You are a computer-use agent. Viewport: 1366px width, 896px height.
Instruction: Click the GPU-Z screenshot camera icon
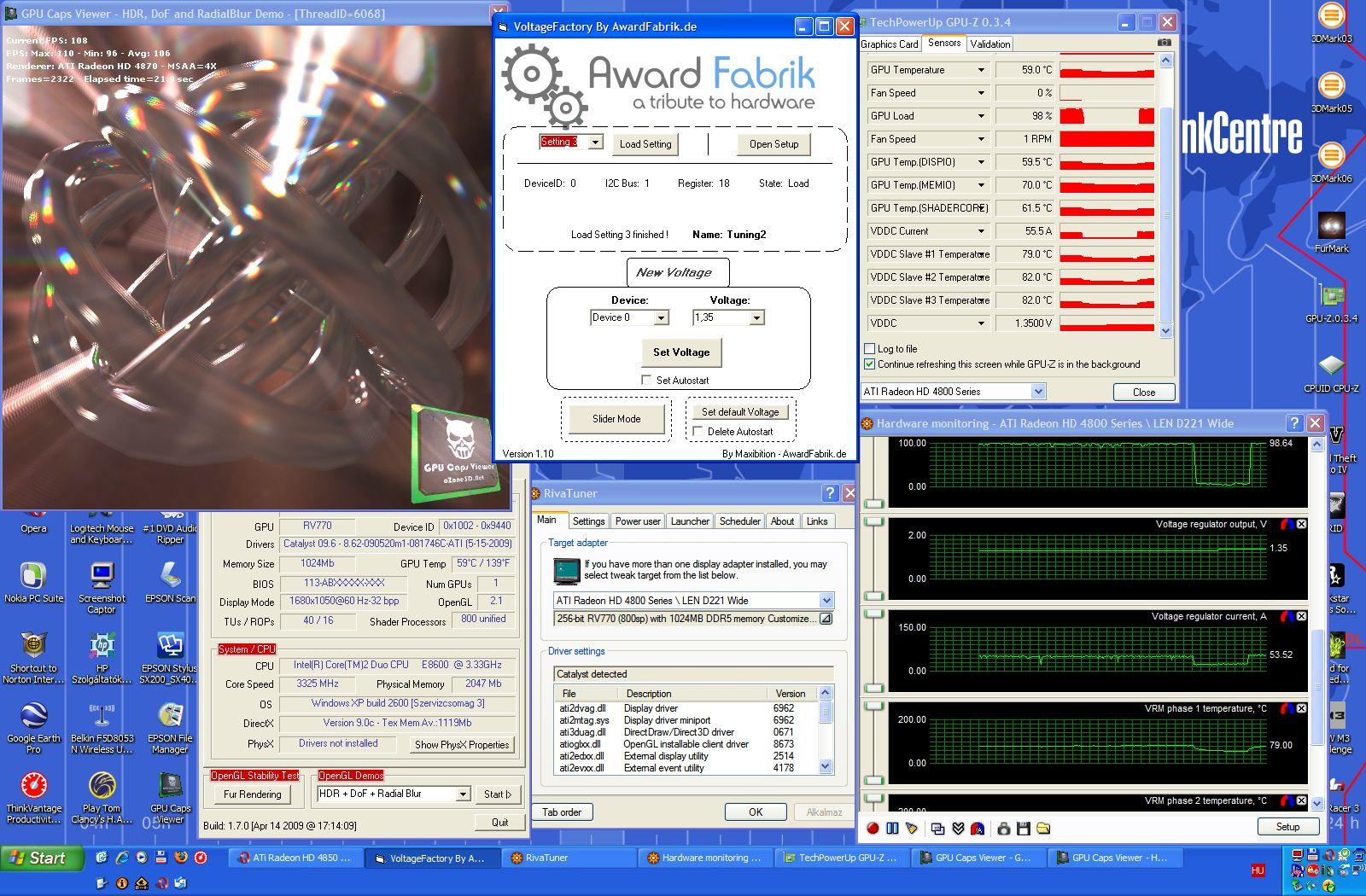click(x=1165, y=43)
